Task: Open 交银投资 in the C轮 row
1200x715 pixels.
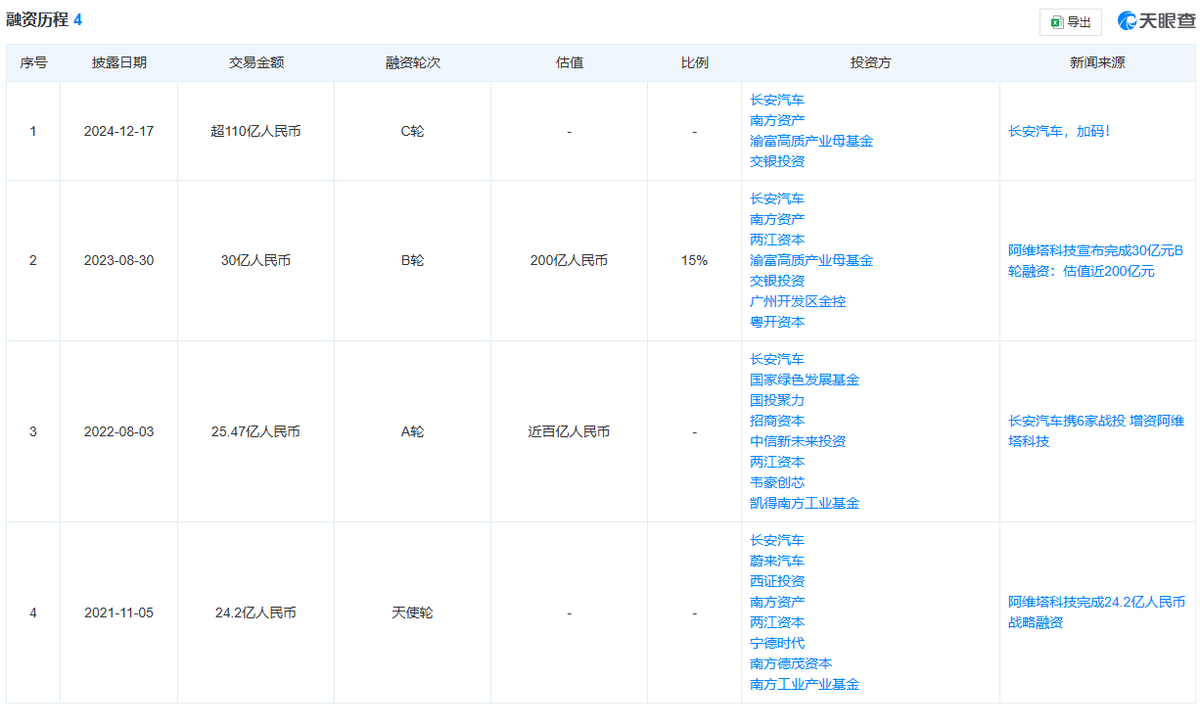Action: (x=777, y=161)
